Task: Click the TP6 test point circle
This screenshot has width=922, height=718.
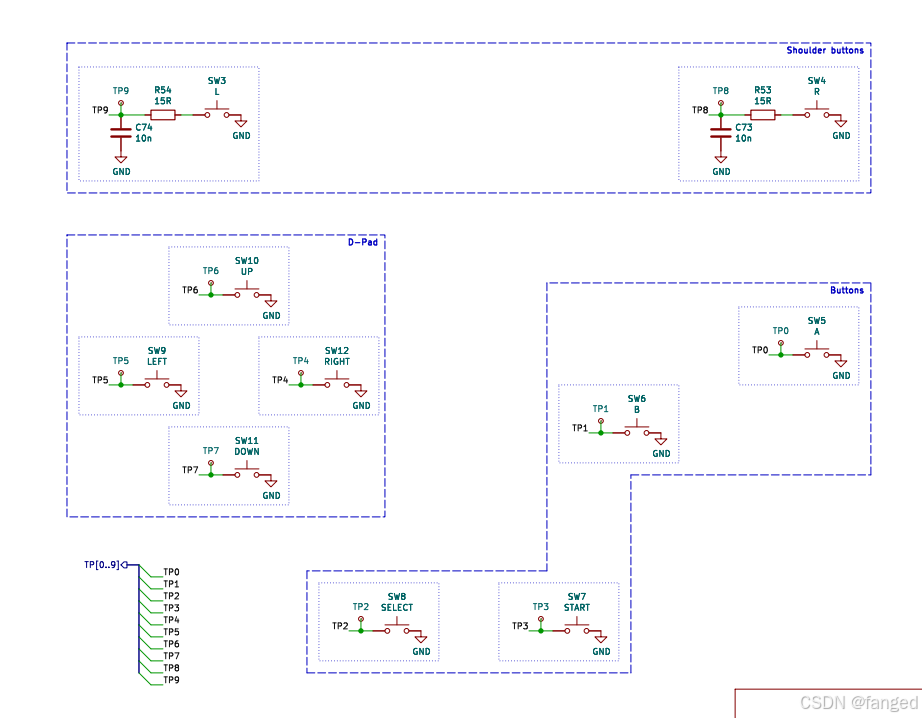Action: click(211, 283)
